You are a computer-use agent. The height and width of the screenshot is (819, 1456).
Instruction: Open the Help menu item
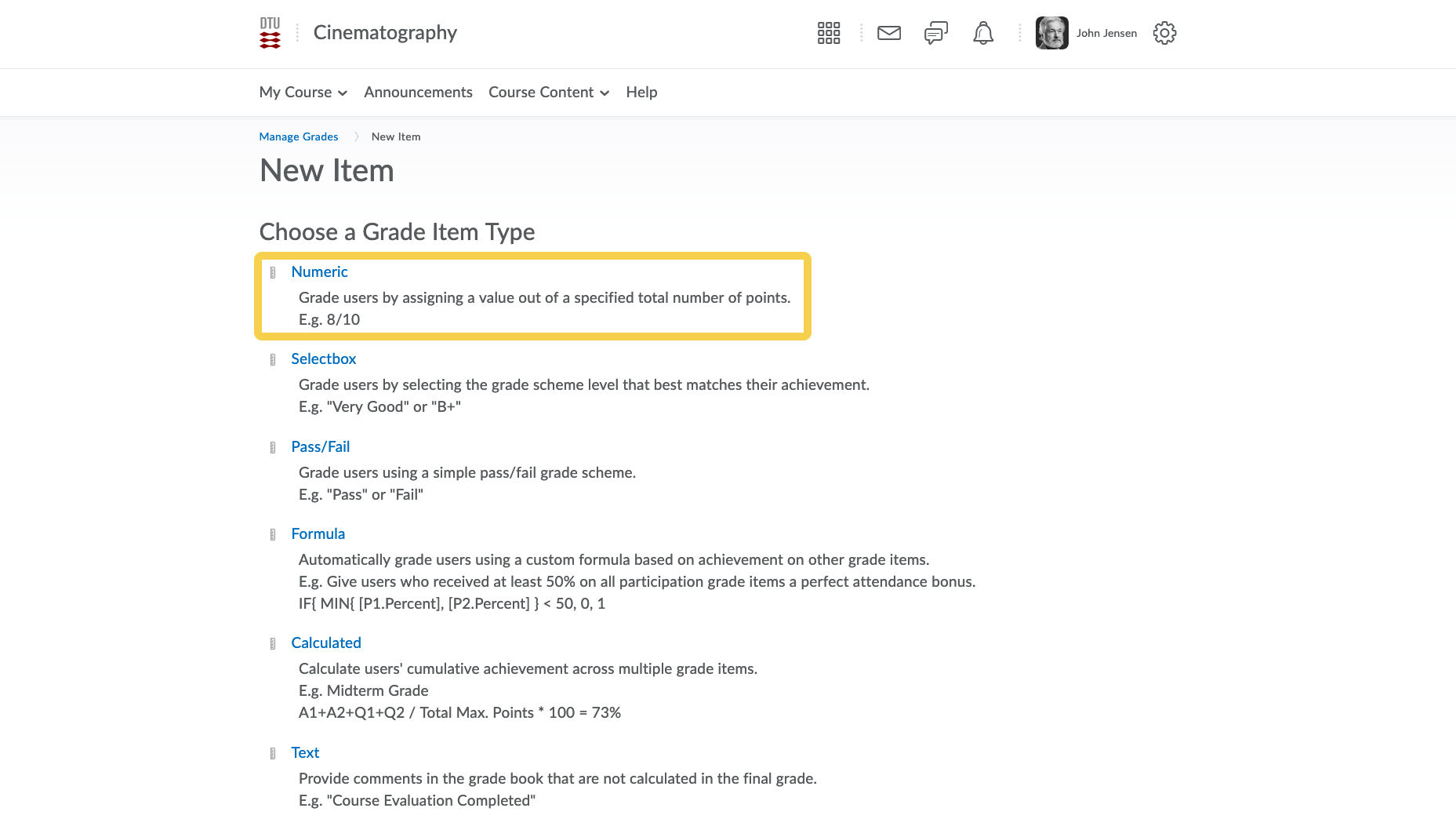tap(641, 93)
